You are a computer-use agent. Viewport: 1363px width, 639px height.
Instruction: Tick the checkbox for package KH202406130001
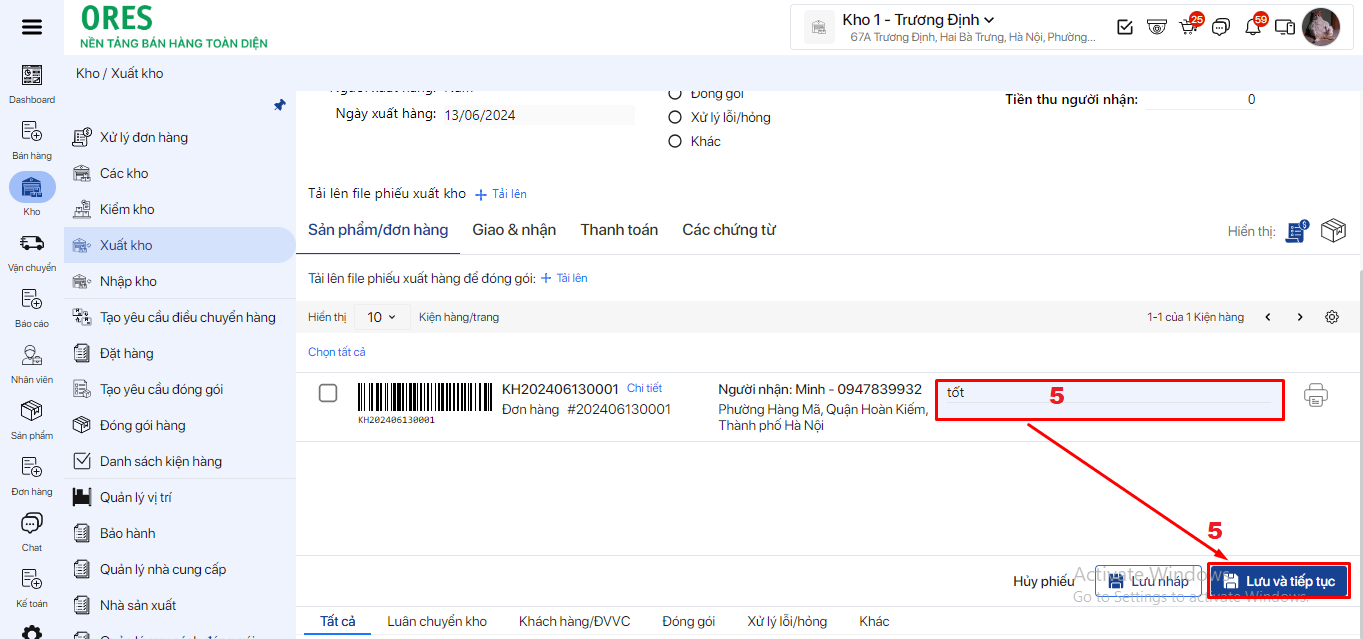[x=328, y=393]
